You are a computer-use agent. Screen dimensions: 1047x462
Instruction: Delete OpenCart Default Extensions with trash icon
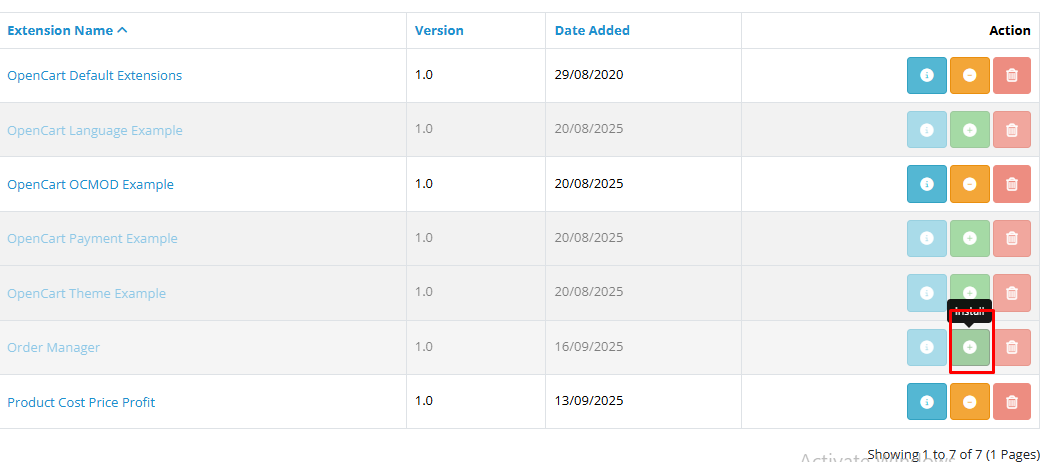[x=1011, y=76]
